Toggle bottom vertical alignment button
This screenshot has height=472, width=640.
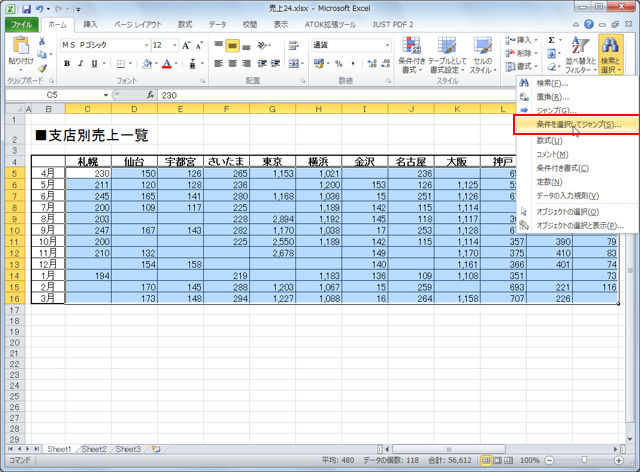click(x=246, y=45)
